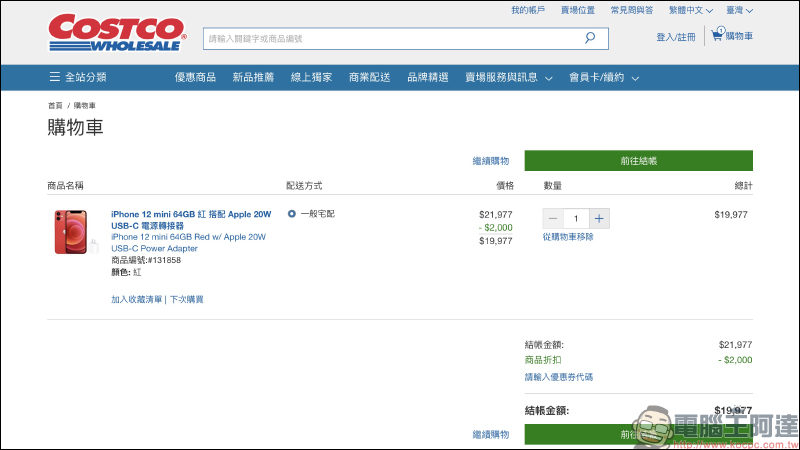This screenshot has width=800, height=450.
Task: Click 請輸入優惠券代碼 link
Action: (559, 377)
